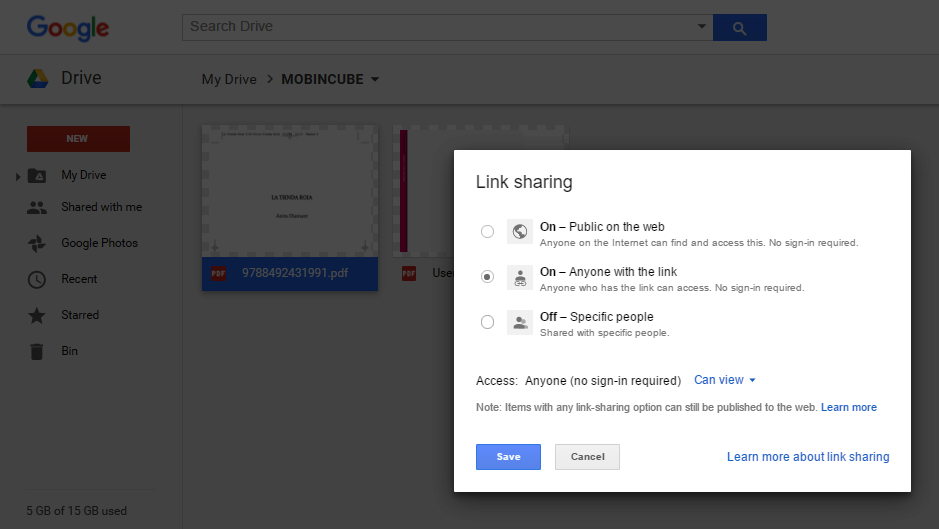Viewport: 939px width, 529px height.
Task: Click the PDF icon of the second file
Action: pos(409,274)
